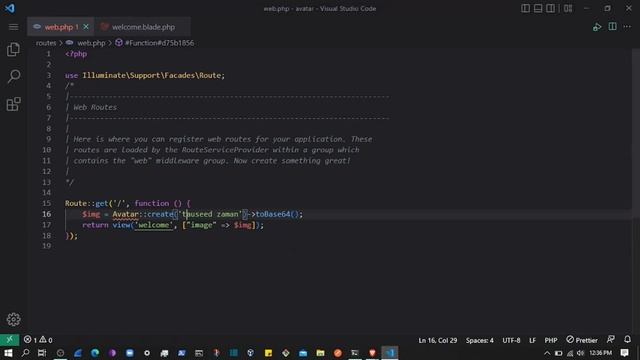Open the volume control in system tray
This screenshot has width=640, height=360.
580,353
